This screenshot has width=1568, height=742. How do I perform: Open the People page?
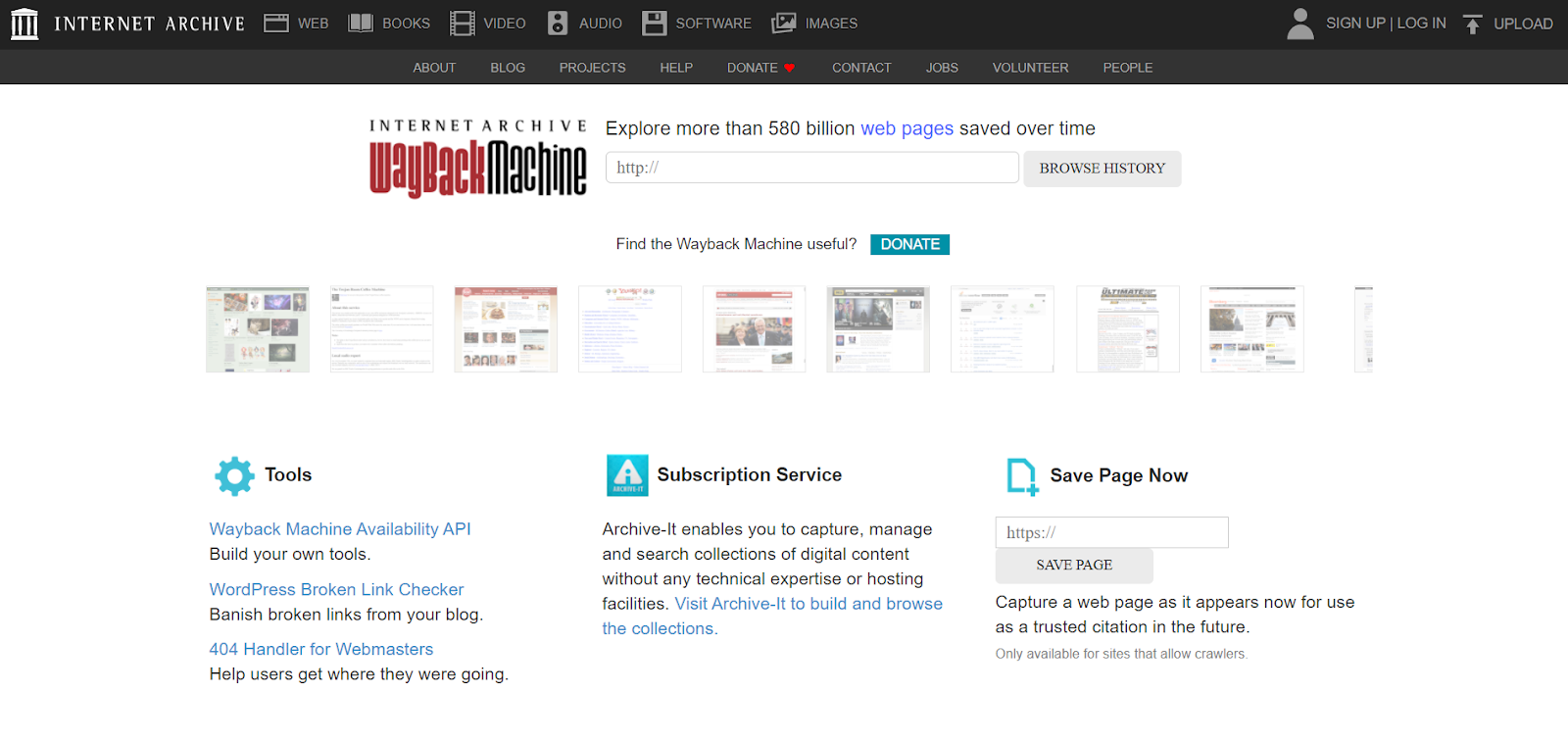coord(1127,68)
